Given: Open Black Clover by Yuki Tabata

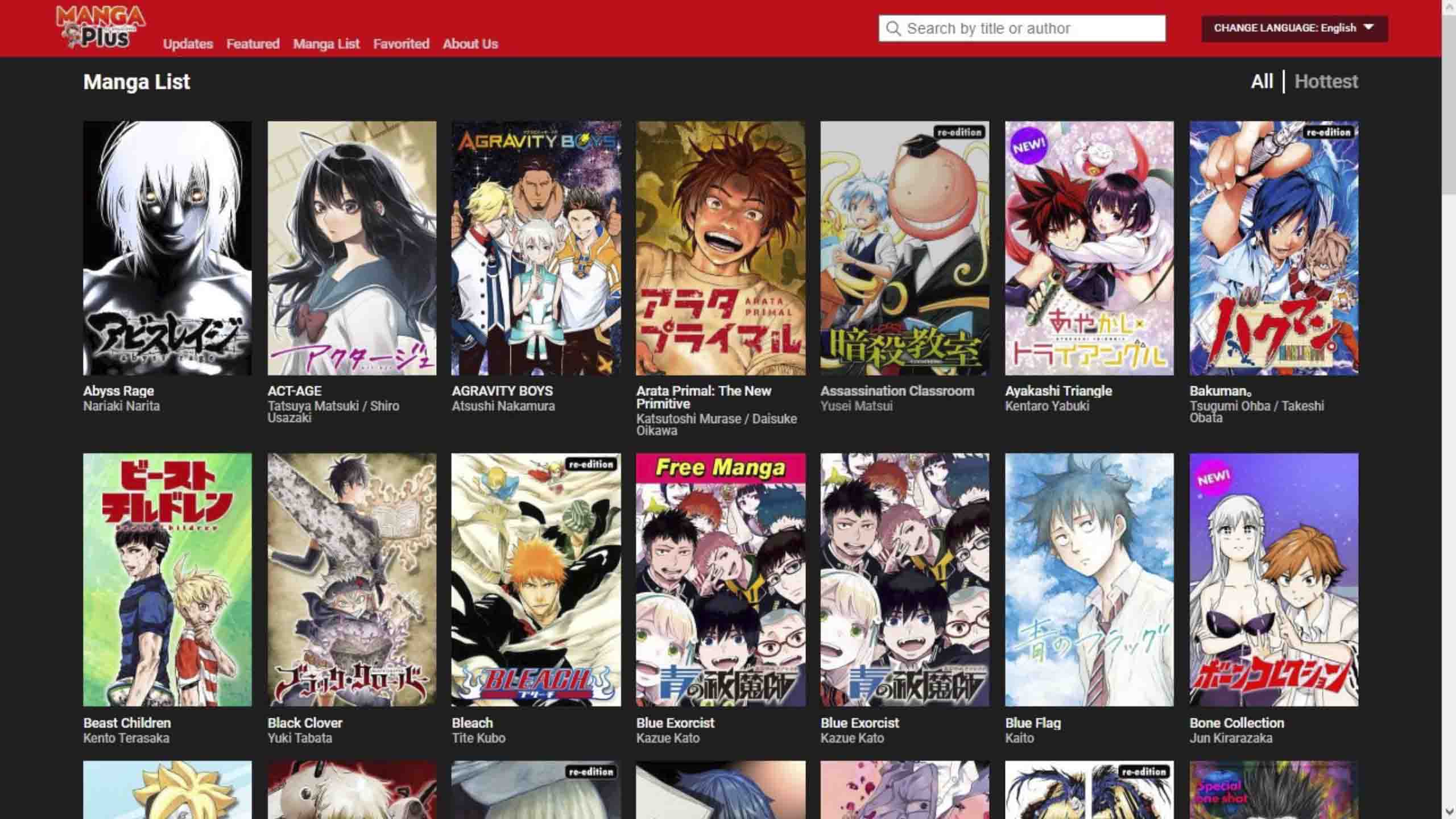Looking at the screenshot, I should (x=305, y=723).
